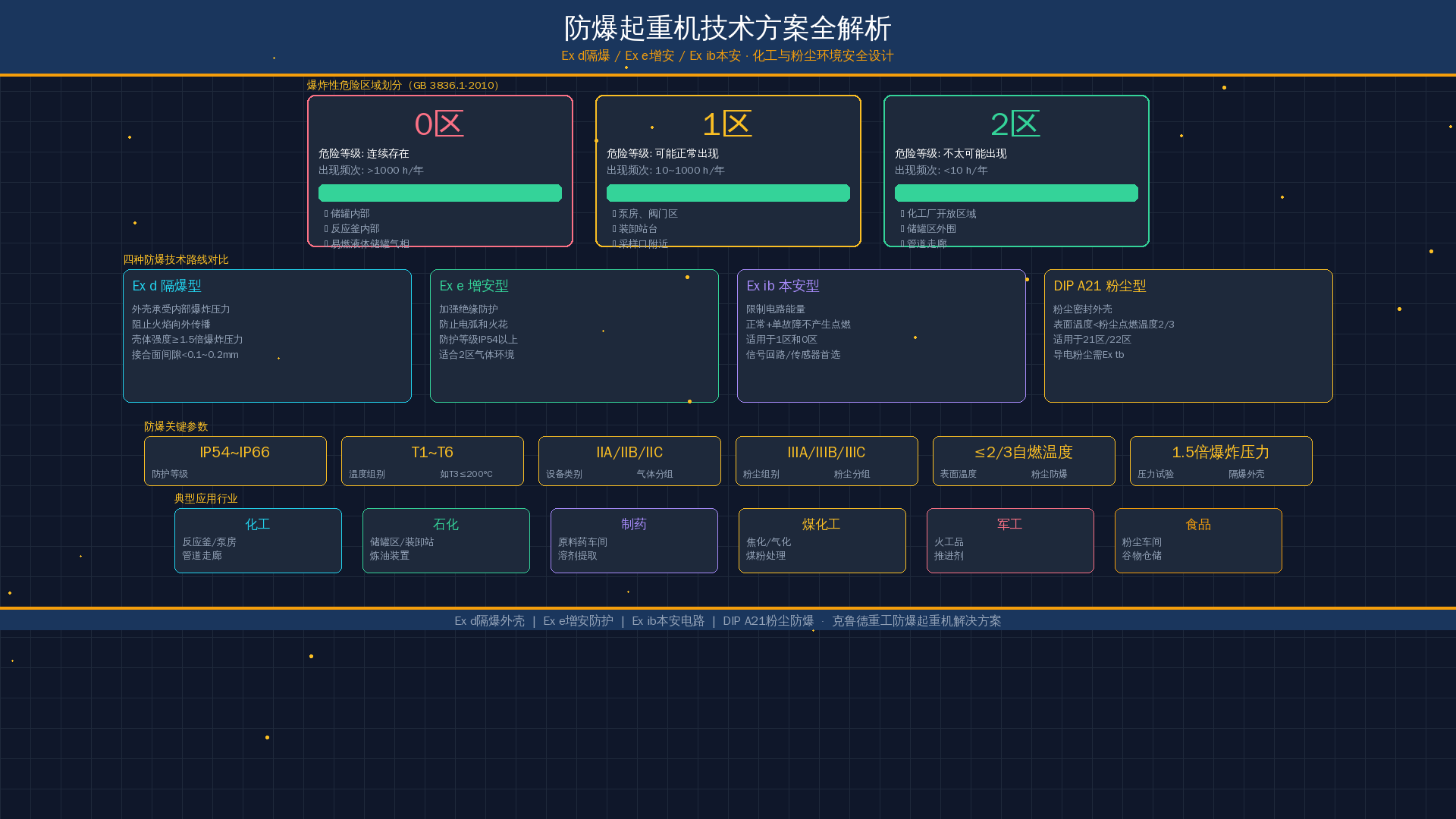The width and height of the screenshot is (1456, 819).
Task: Click 焦化/气化 in 煤化工 card
Action: (x=768, y=542)
